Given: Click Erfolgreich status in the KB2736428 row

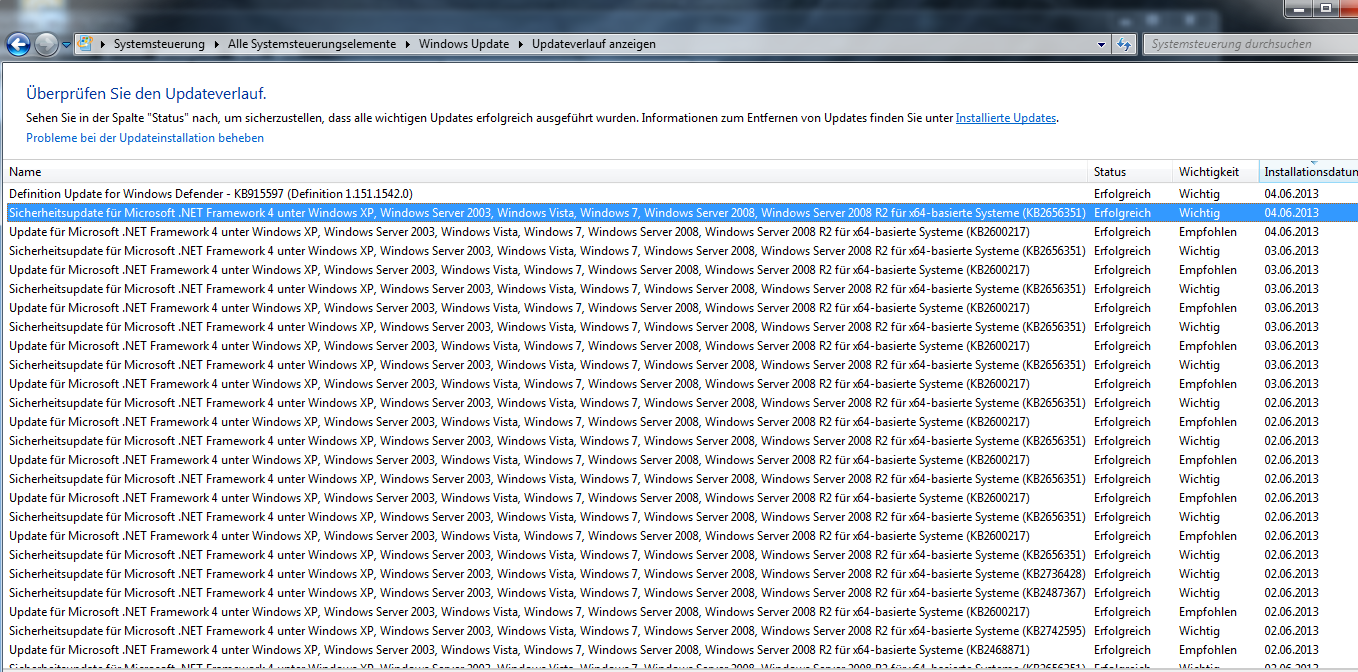Looking at the screenshot, I should [x=1122, y=574].
